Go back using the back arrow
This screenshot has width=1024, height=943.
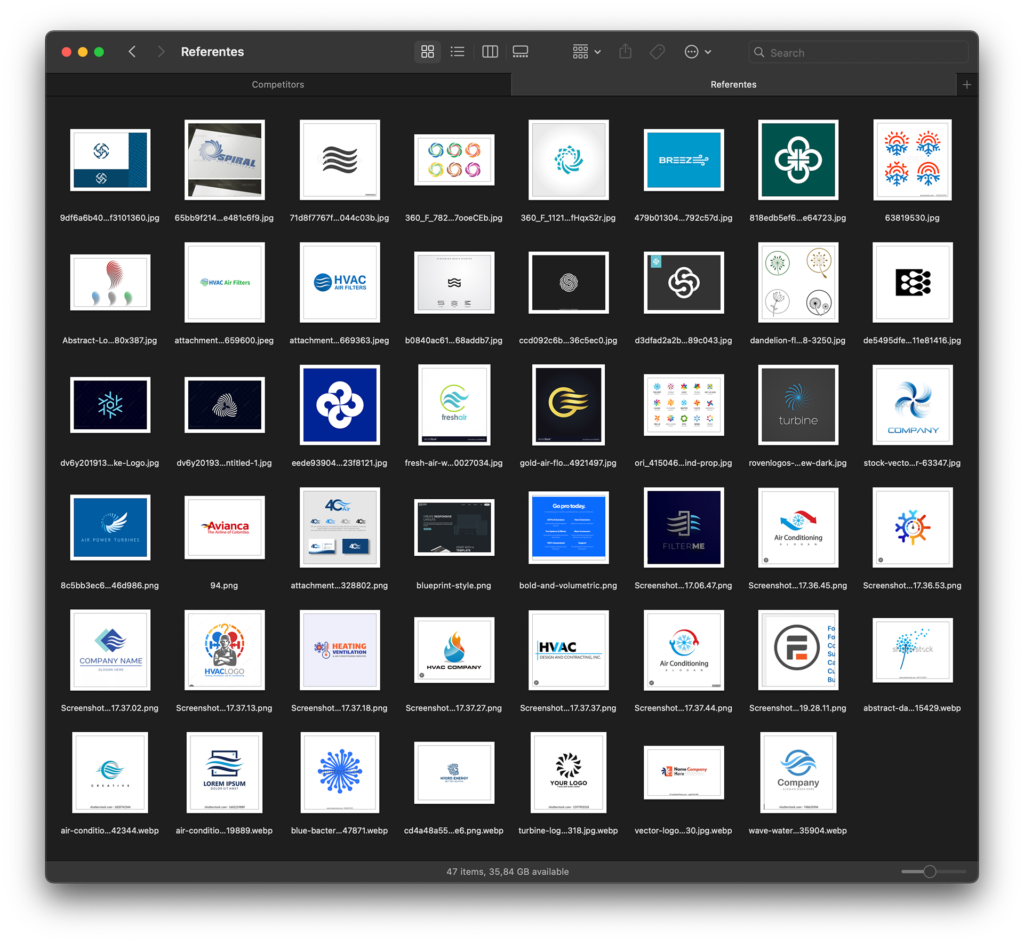pos(132,52)
